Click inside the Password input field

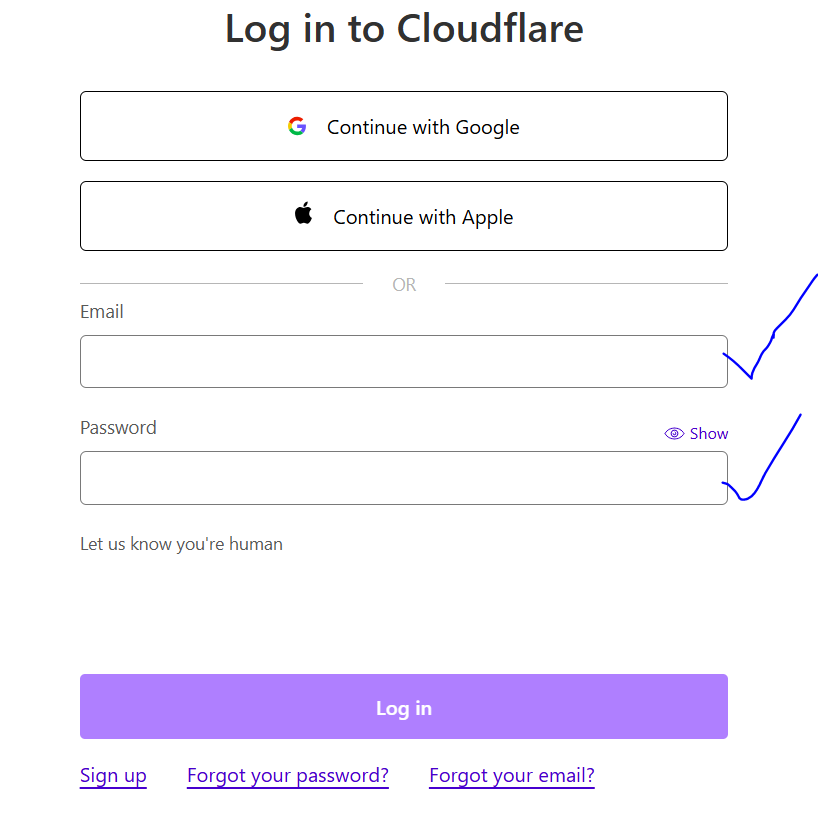403,478
